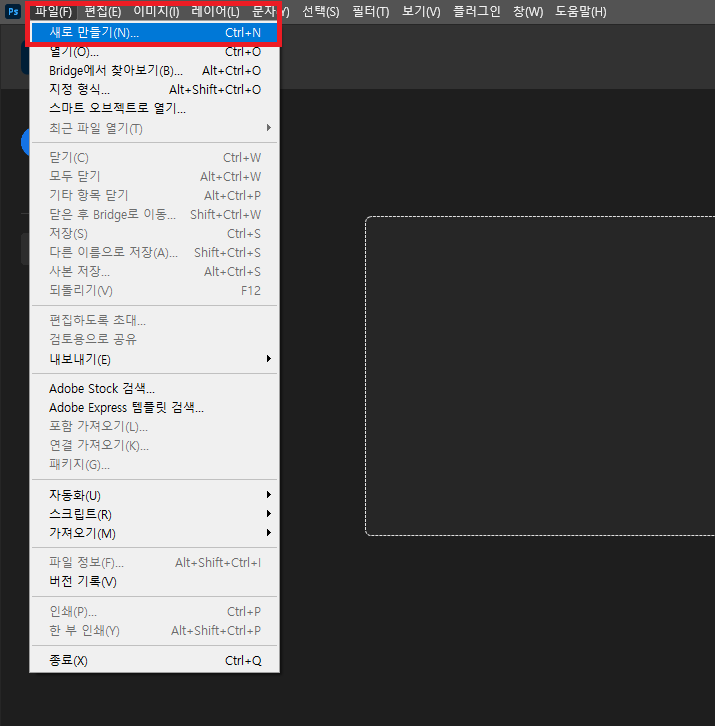Image resolution: width=715 pixels, height=726 pixels.
Task: Expand the 내보내기(E) submenu
Action: pyautogui.click(x=154, y=359)
